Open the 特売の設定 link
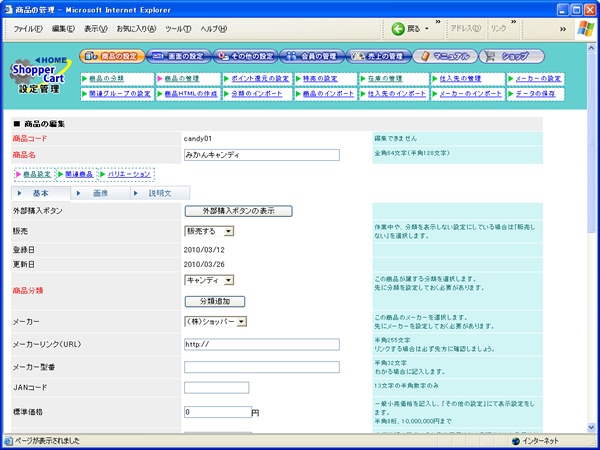Image resolution: width=600 pixels, height=450 pixels. coord(320,79)
